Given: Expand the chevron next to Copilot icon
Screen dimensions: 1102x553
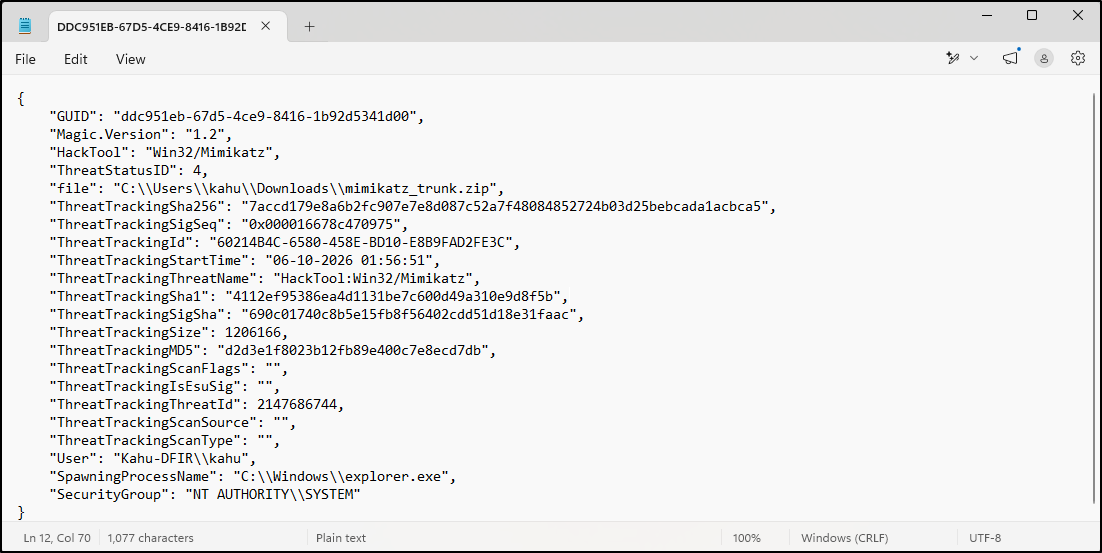Looking at the screenshot, I should tap(974, 58).
